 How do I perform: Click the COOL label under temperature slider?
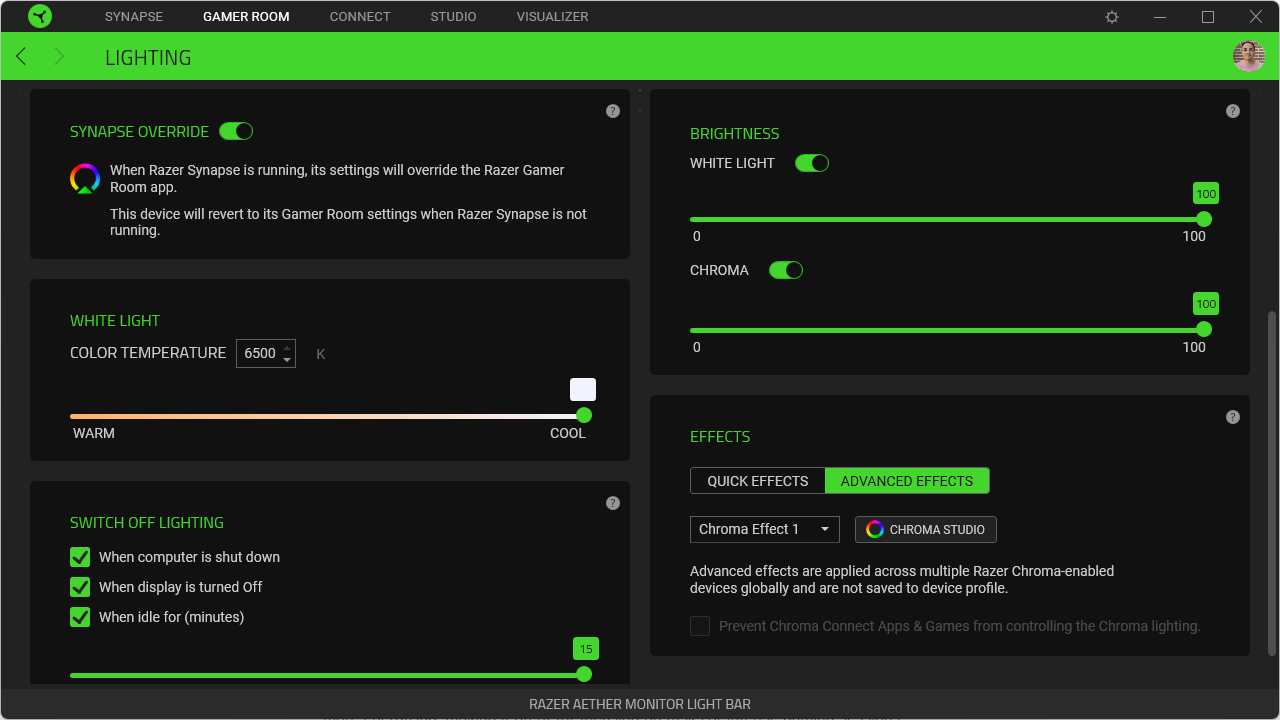pos(568,433)
